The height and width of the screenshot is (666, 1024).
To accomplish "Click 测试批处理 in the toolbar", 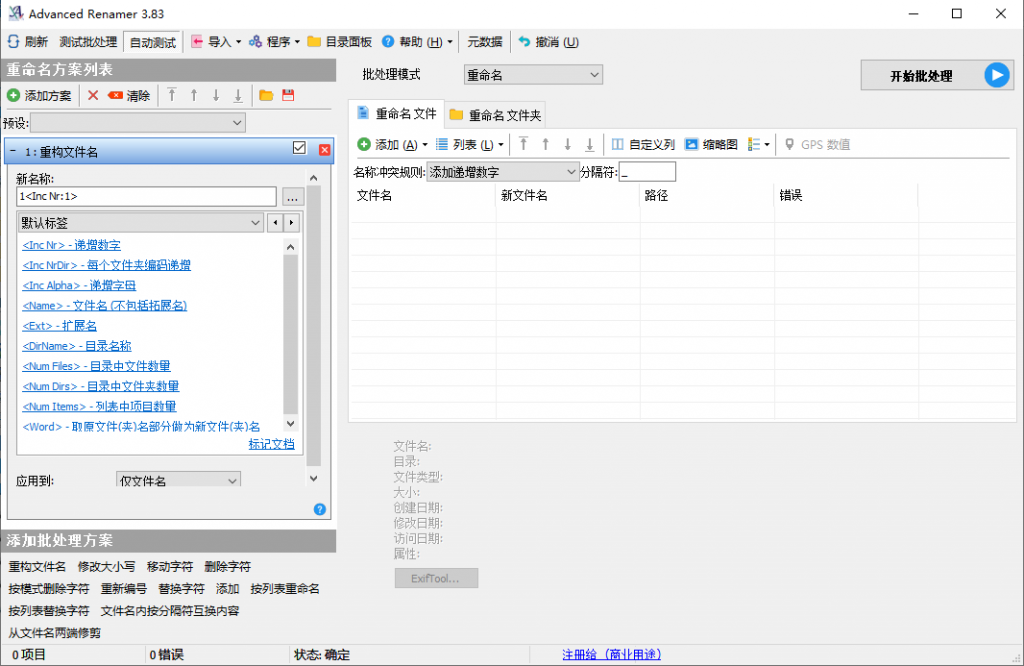I will coord(88,42).
